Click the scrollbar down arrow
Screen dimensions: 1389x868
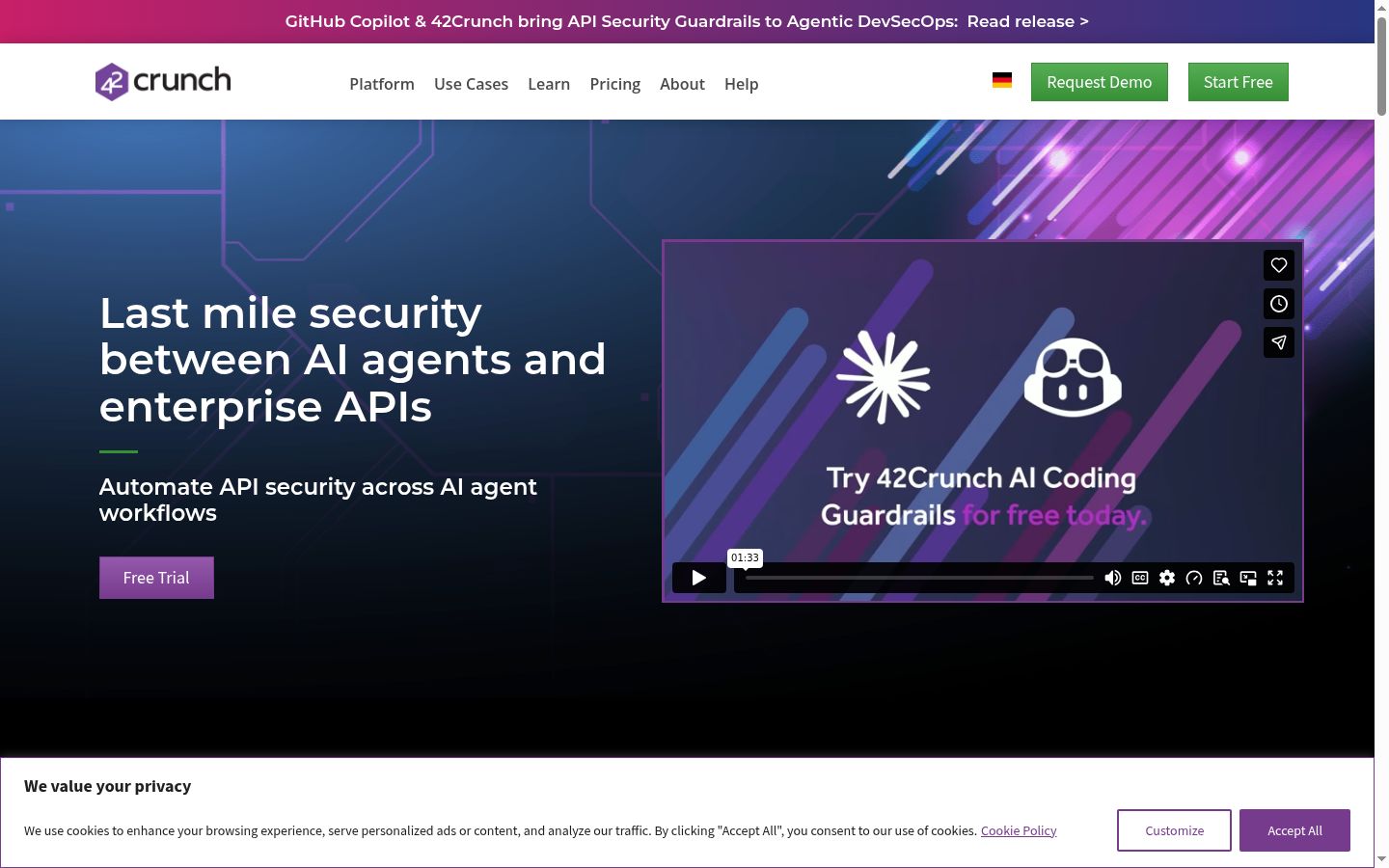pos(1381,858)
